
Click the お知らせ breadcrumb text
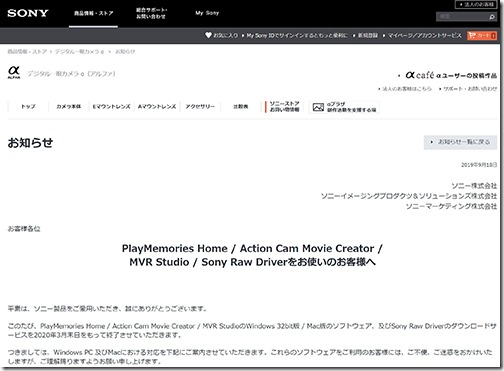click(125, 52)
